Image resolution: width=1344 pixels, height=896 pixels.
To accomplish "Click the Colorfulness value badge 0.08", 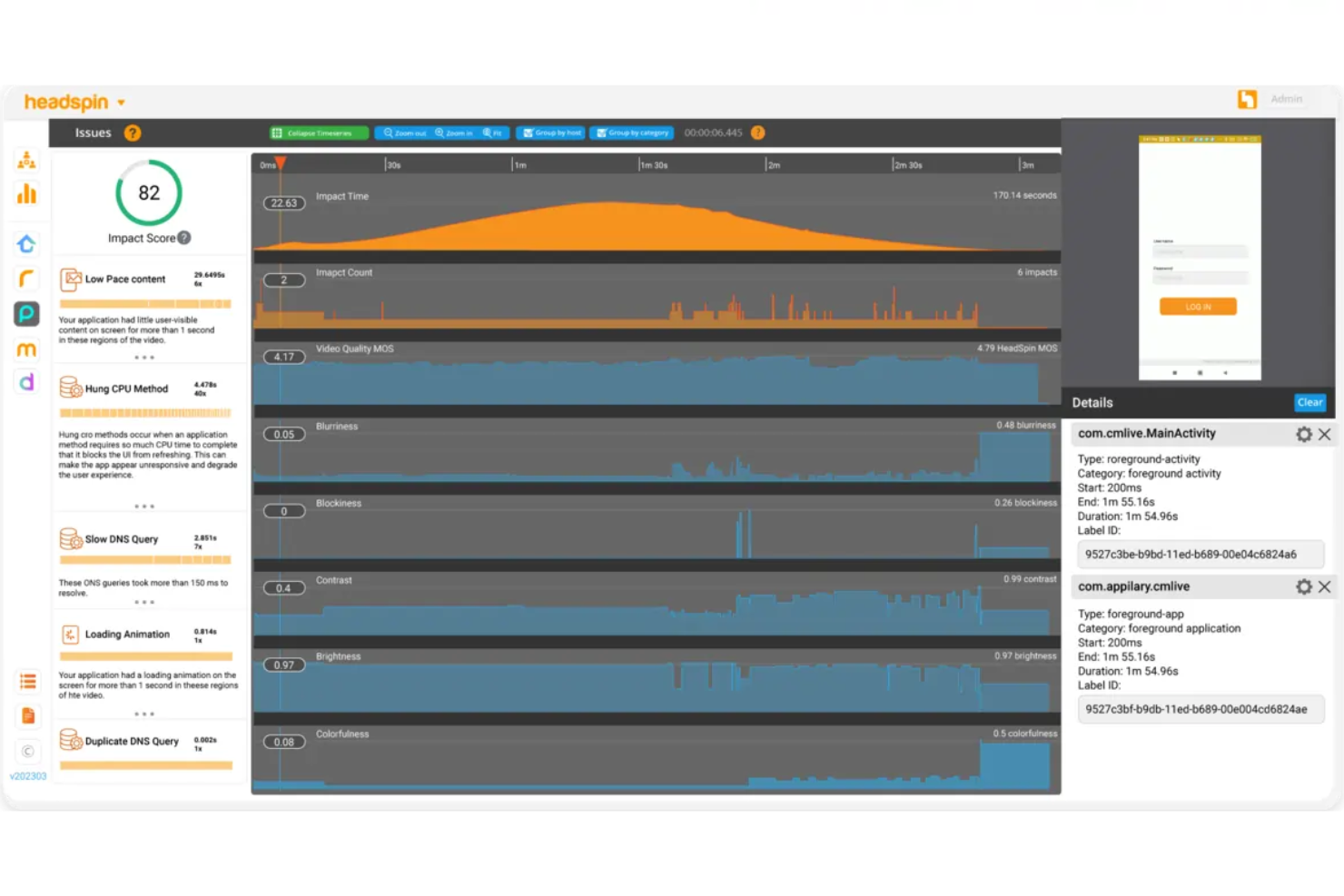I will (x=284, y=742).
